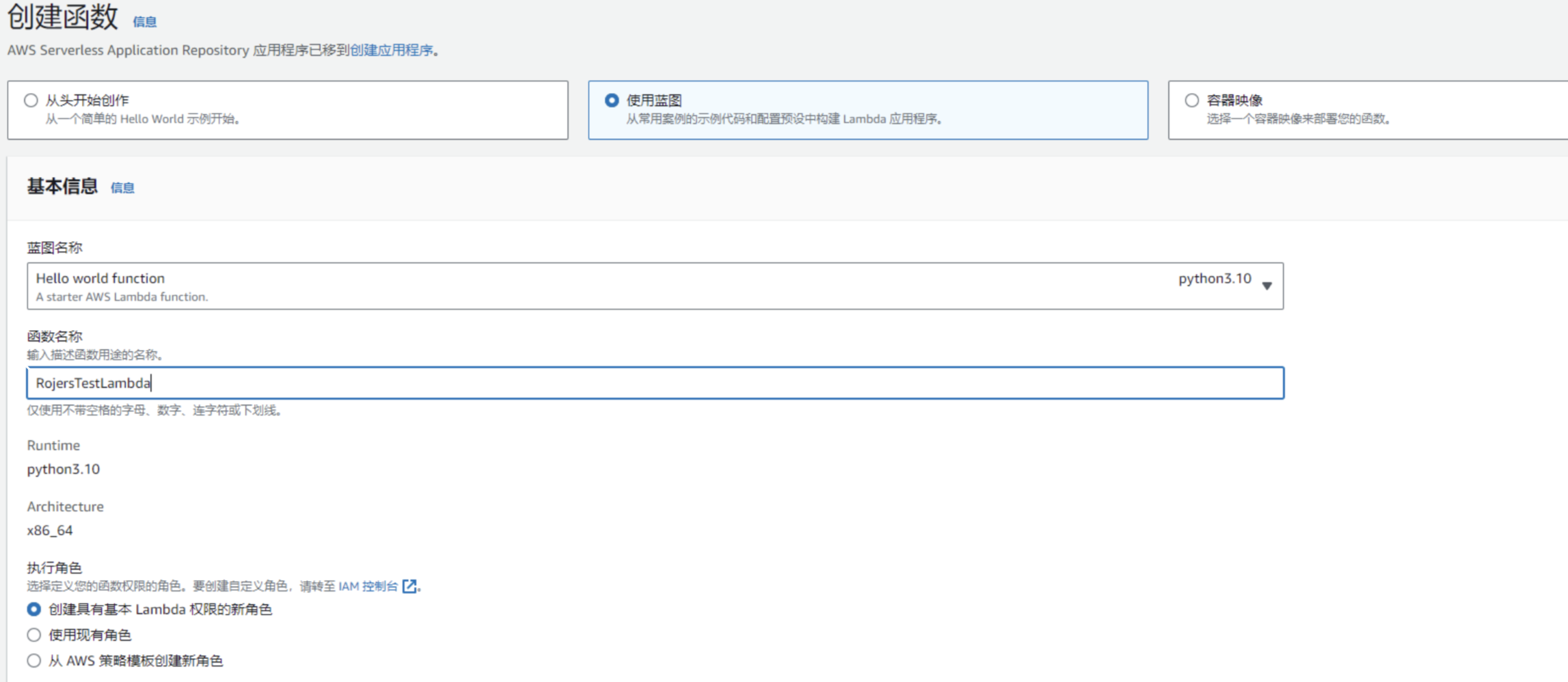Click the python3.10 value under Runtime
This screenshot has width=1568, height=682.
pos(64,469)
